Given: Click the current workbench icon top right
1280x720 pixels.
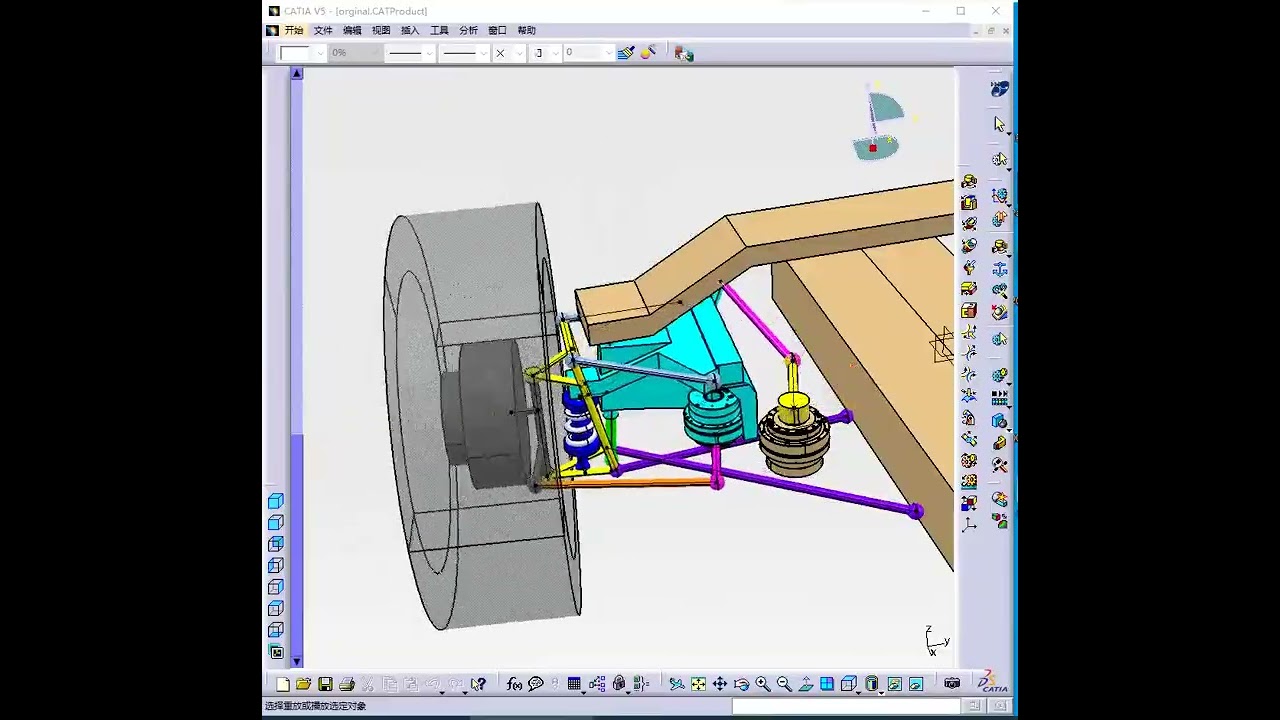Looking at the screenshot, I should coord(999,89).
